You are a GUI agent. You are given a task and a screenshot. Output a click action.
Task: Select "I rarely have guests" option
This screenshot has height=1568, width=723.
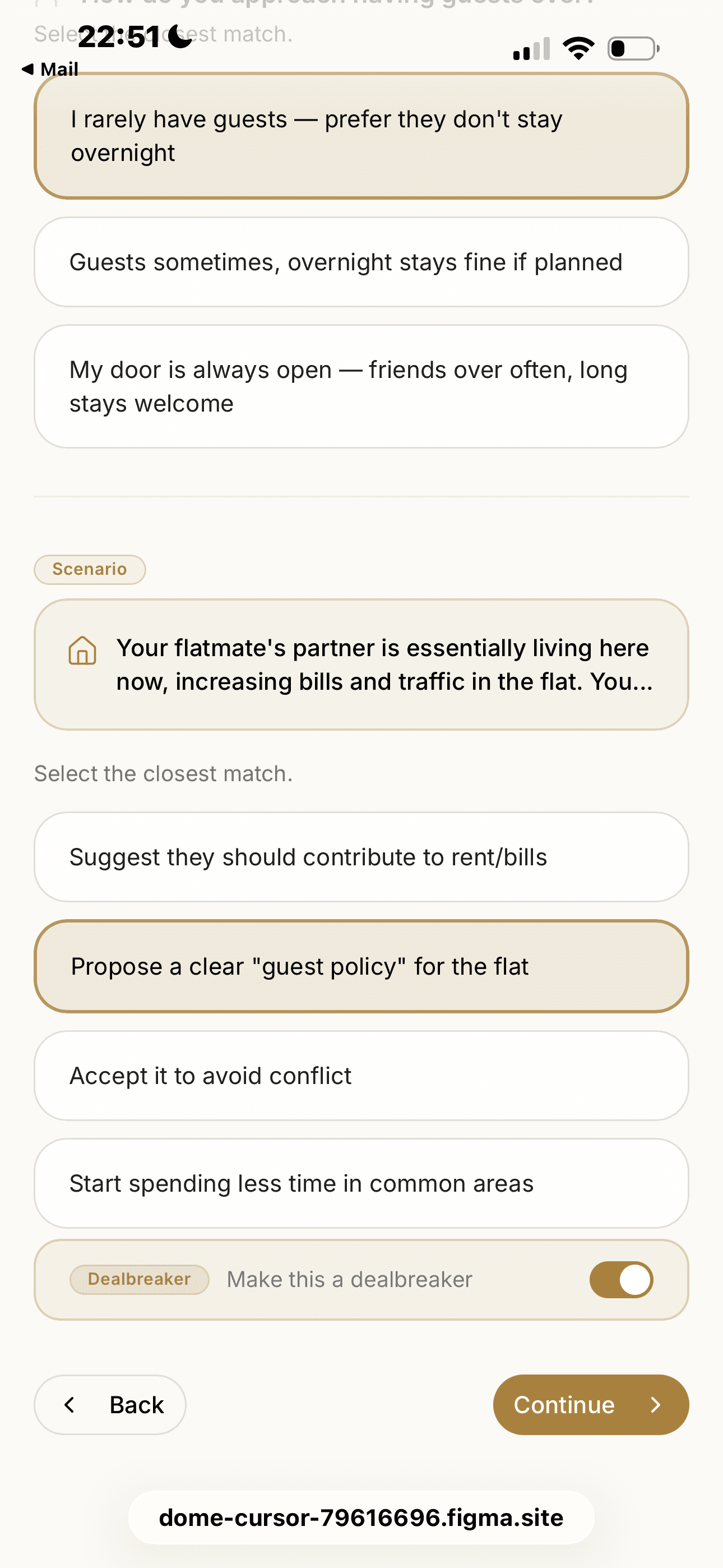pyautogui.click(x=361, y=136)
